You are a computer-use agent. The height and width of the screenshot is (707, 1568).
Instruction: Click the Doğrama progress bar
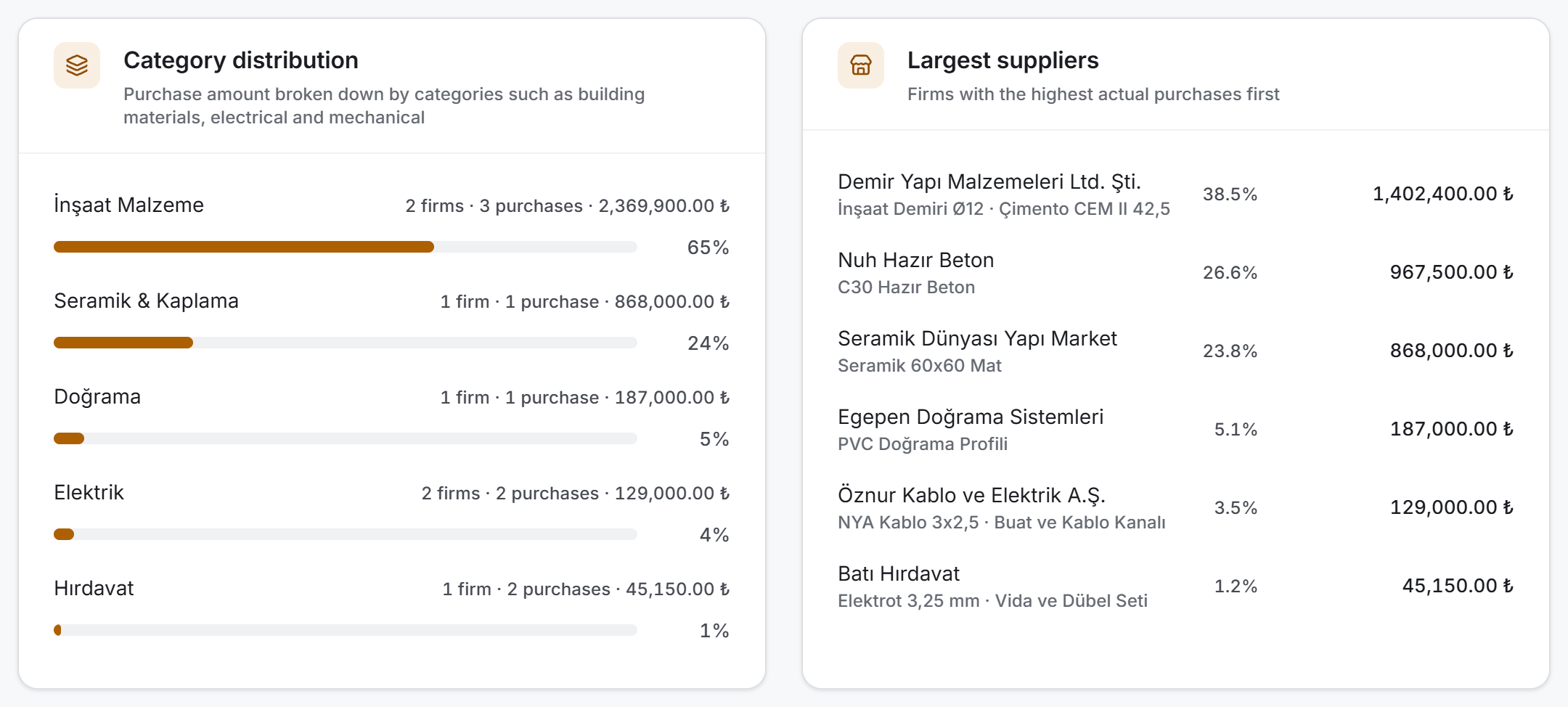[x=346, y=438]
